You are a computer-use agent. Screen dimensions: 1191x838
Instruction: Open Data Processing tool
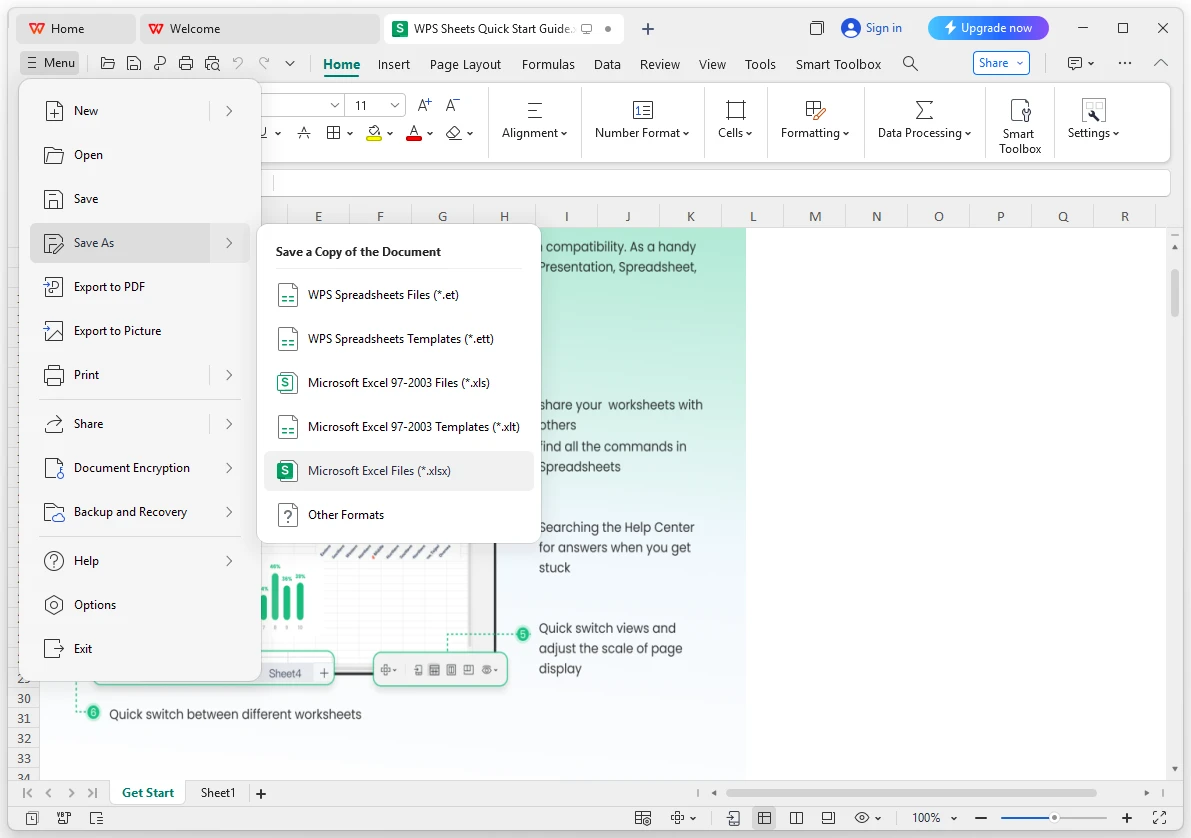924,121
